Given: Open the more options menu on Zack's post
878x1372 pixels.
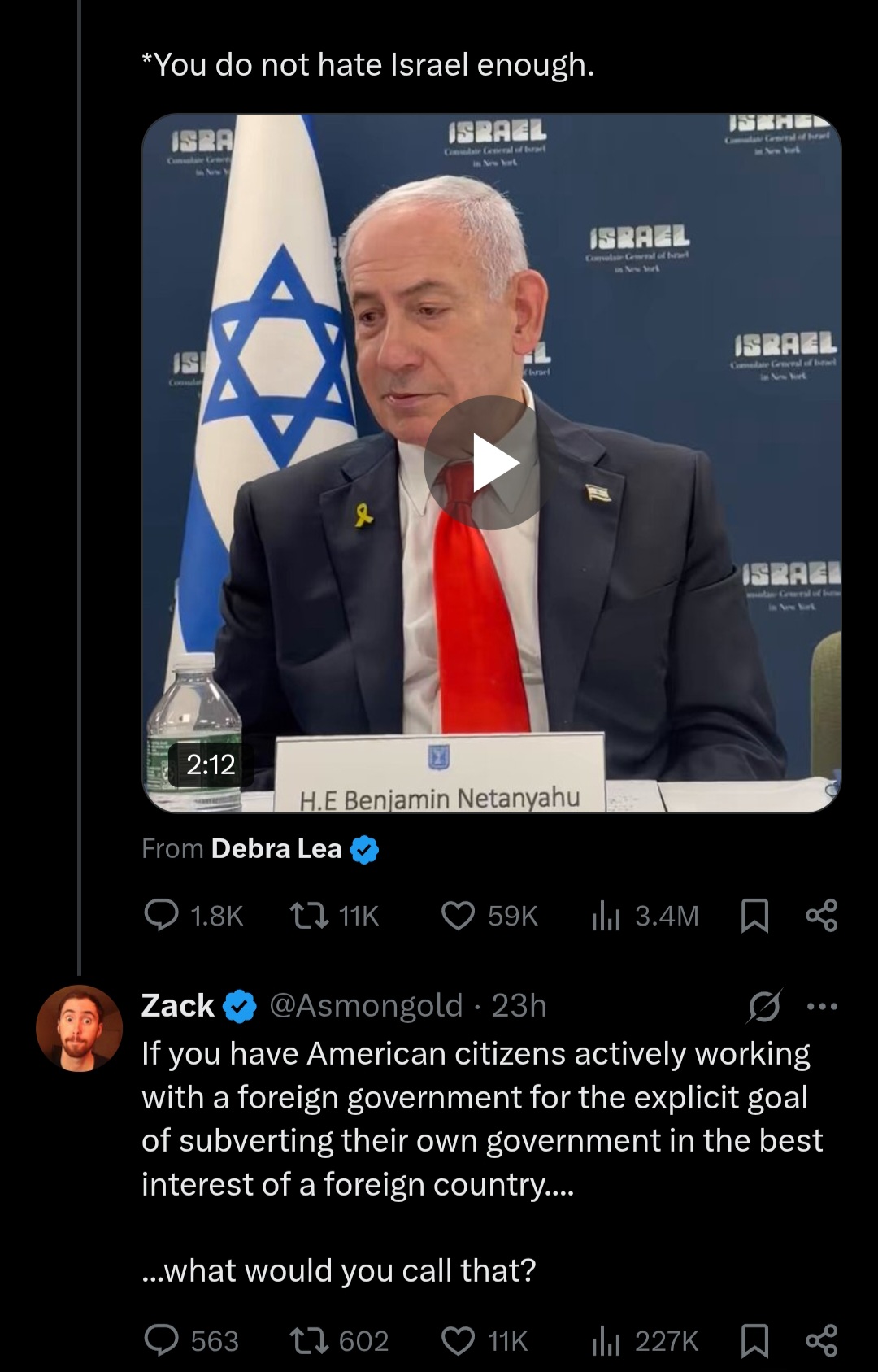Looking at the screenshot, I should pyautogui.click(x=821, y=1006).
